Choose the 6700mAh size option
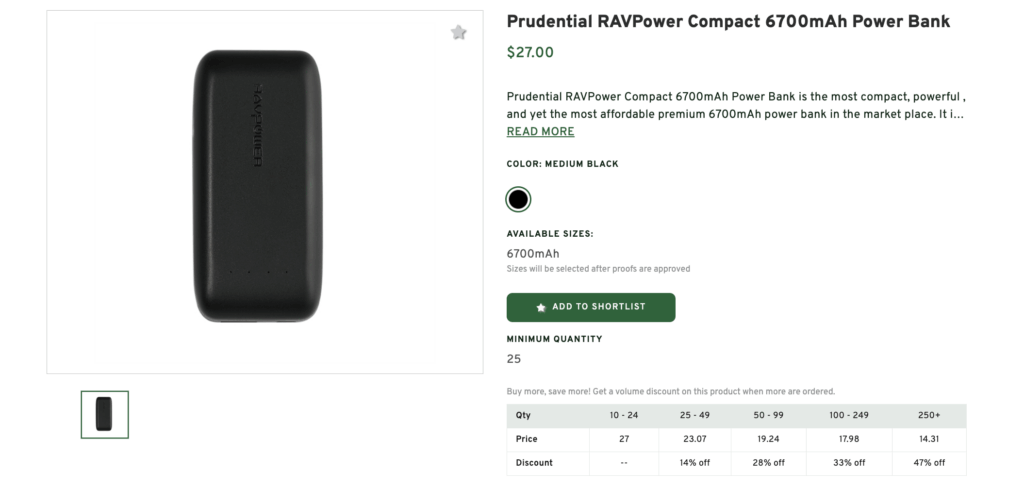 tap(533, 254)
